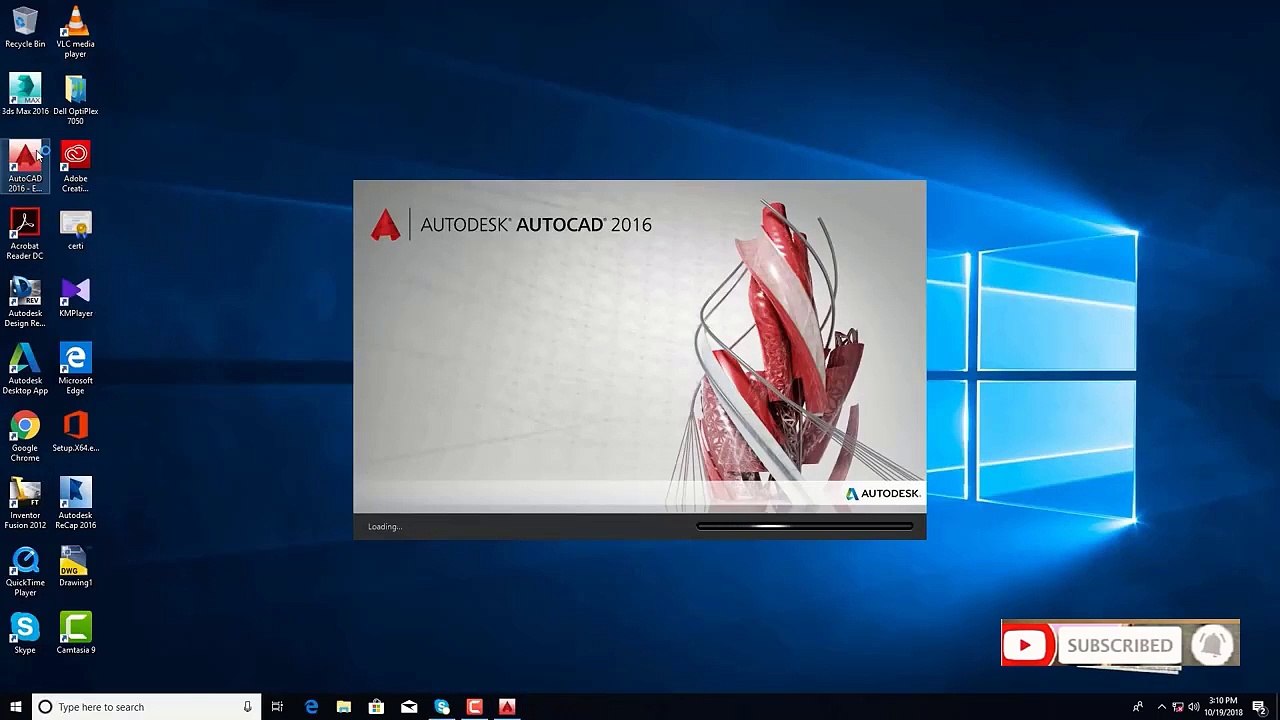
Task: Open the Recycle Bin desktop icon
Action: 25,28
